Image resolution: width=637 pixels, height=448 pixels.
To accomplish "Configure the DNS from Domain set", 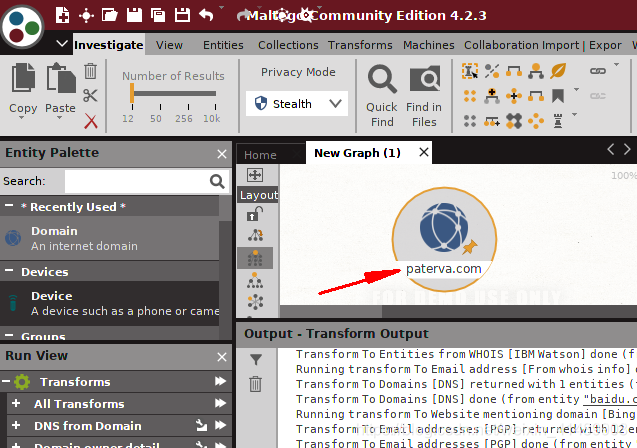I will [x=202, y=425].
